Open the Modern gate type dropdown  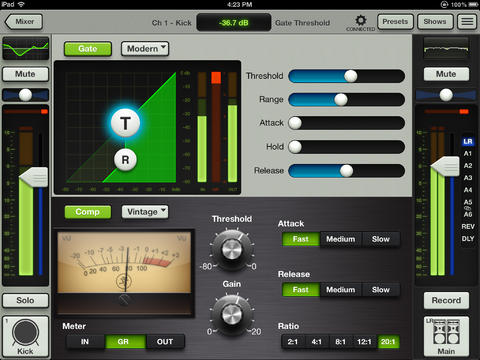(x=145, y=49)
